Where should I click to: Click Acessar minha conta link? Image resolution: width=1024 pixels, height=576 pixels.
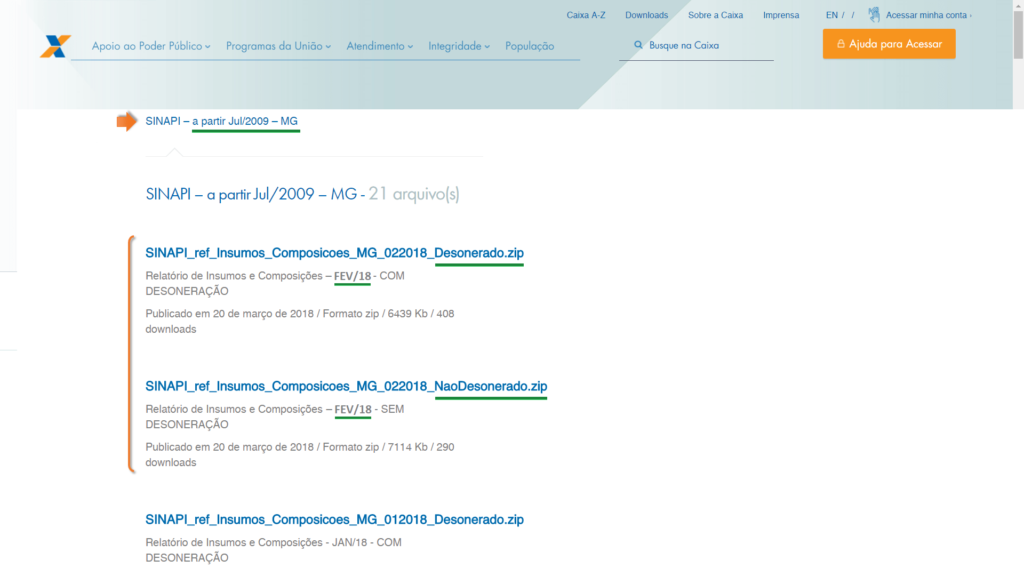[927, 15]
